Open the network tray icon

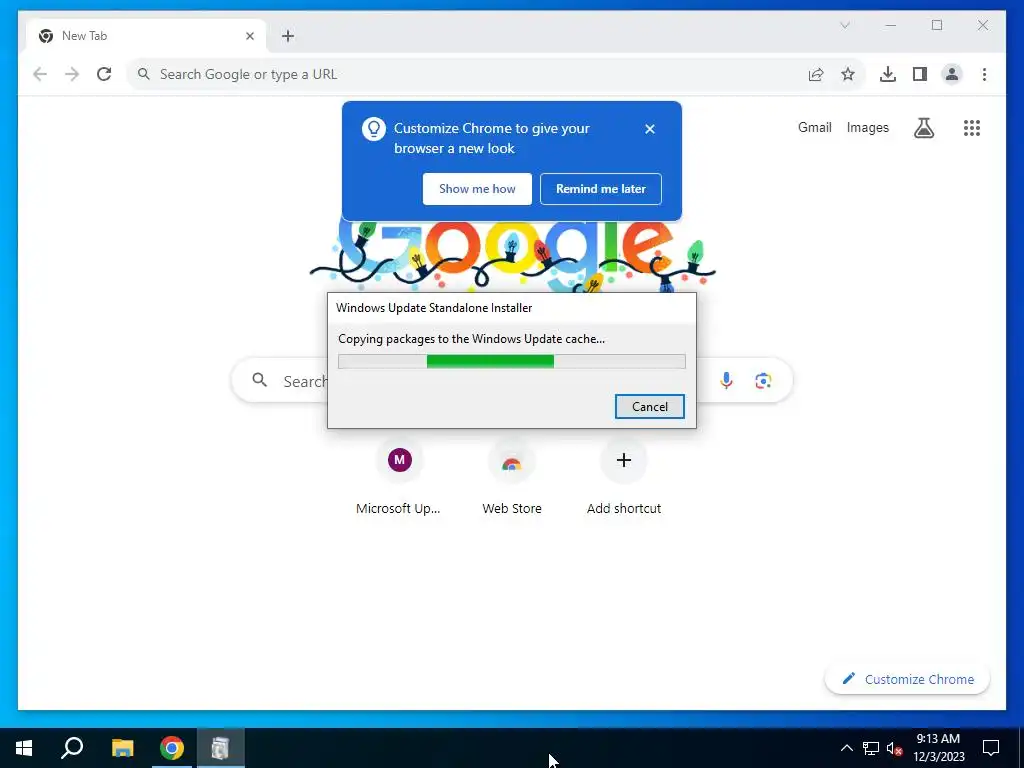(871, 748)
